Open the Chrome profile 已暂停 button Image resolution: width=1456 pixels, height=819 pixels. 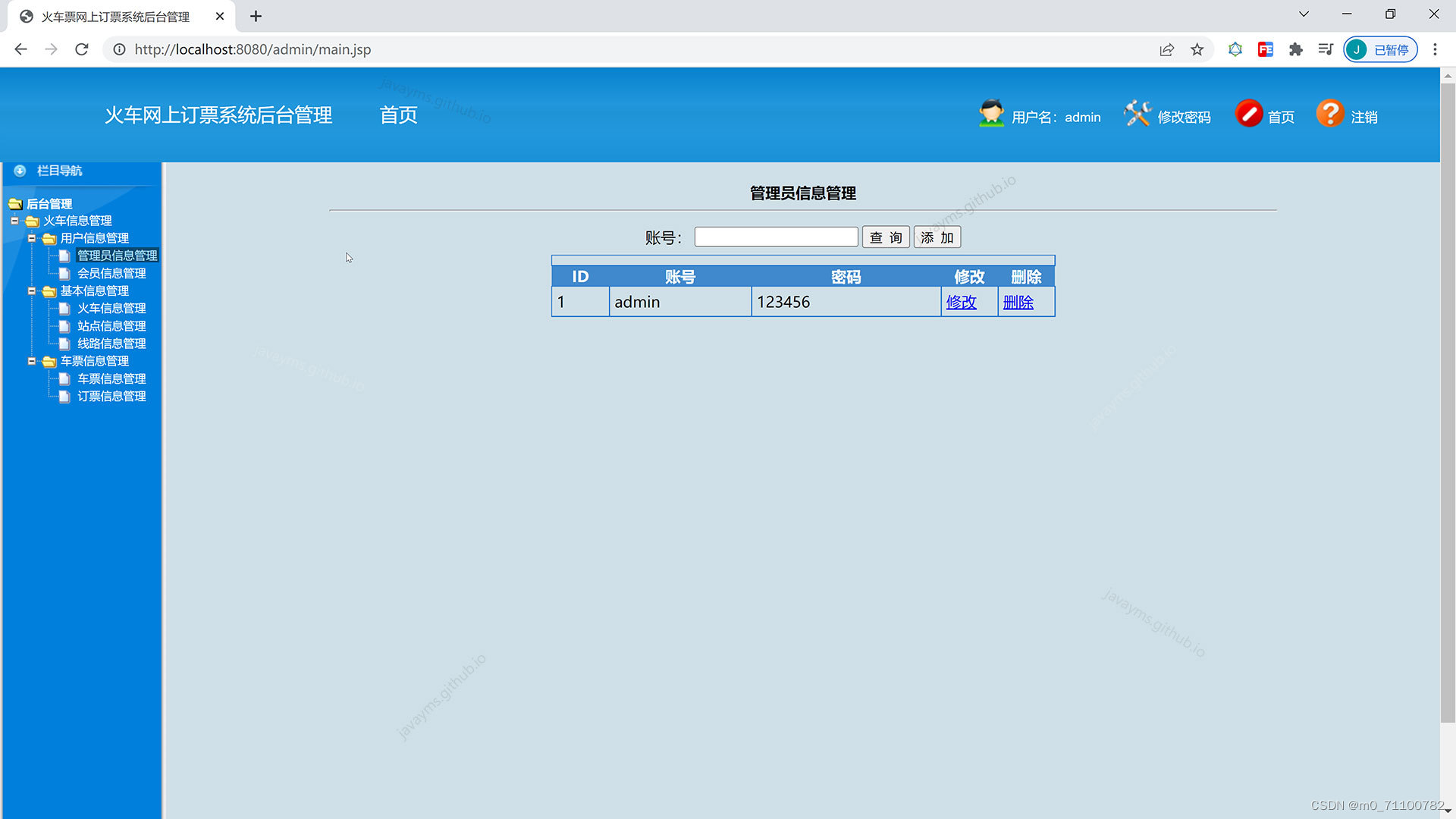tap(1380, 49)
